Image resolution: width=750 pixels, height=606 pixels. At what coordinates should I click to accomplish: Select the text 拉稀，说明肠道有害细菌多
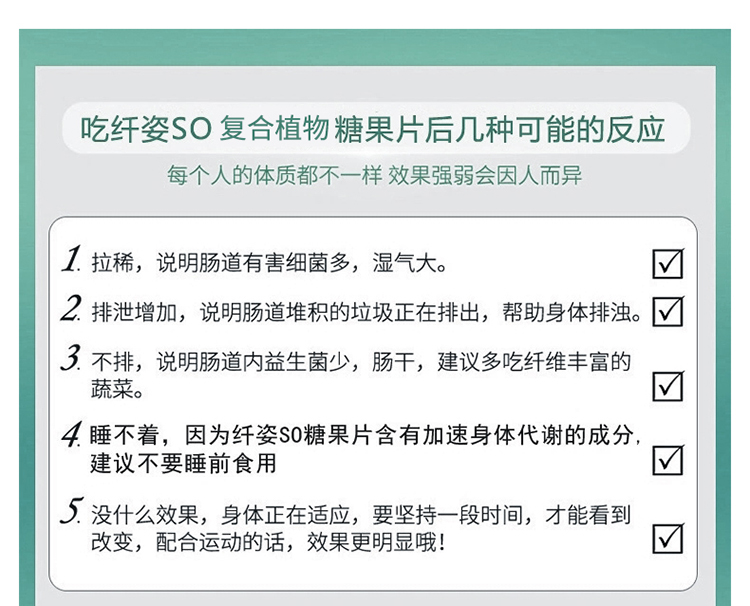click(221, 263)
